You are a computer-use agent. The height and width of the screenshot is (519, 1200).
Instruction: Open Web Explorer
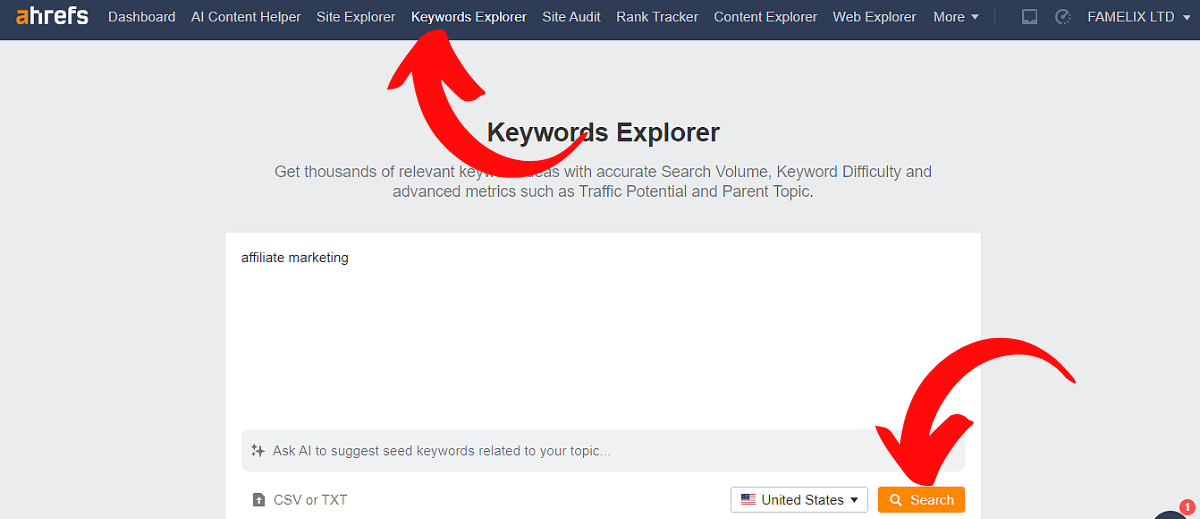click(x=875, y=17)
